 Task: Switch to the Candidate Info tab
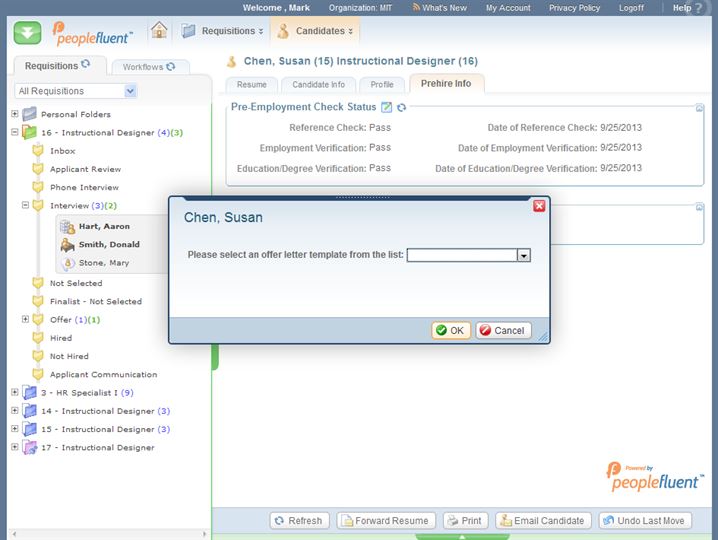[x=318, y=84]
